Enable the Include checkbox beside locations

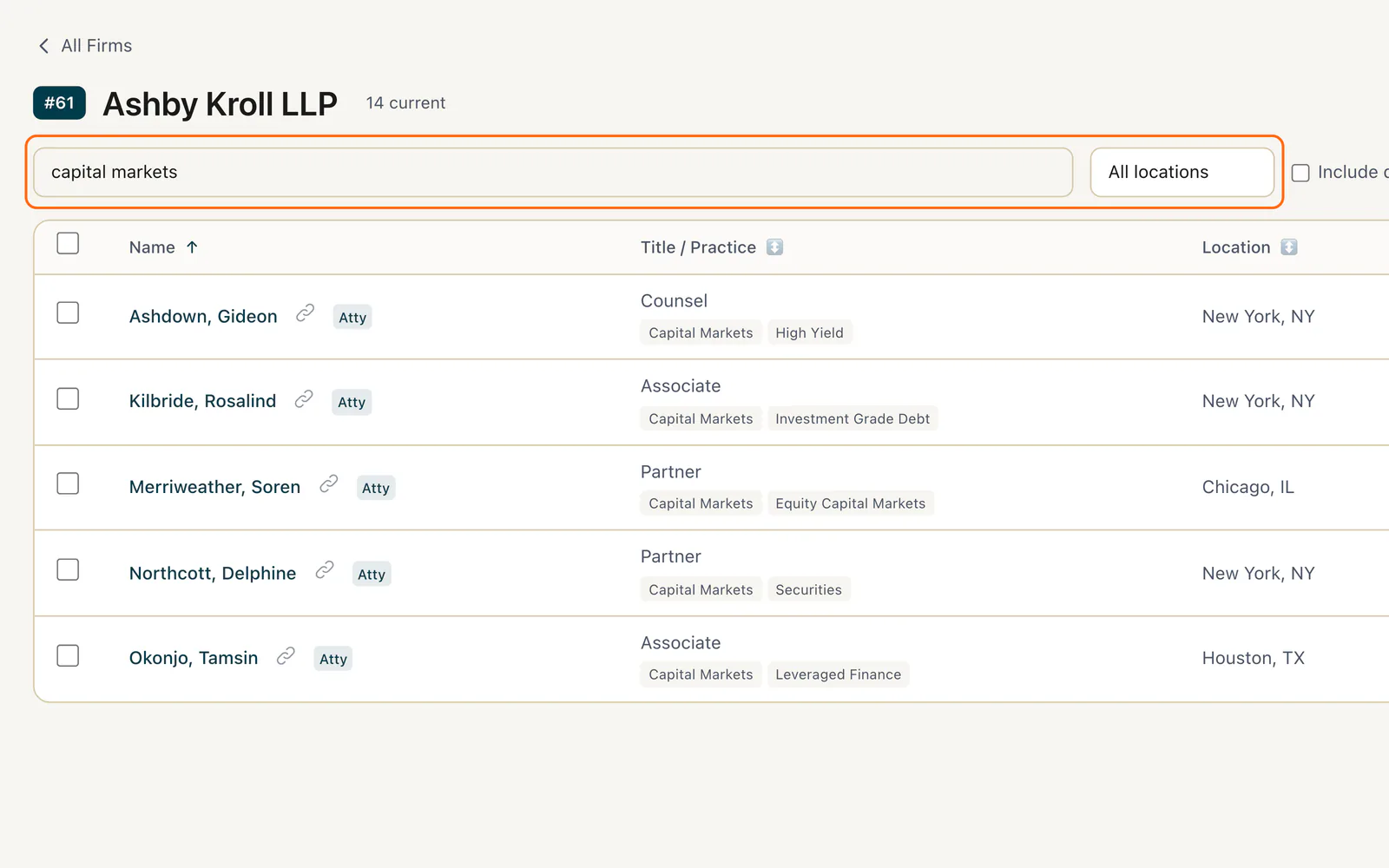[x=1300, y=173]
